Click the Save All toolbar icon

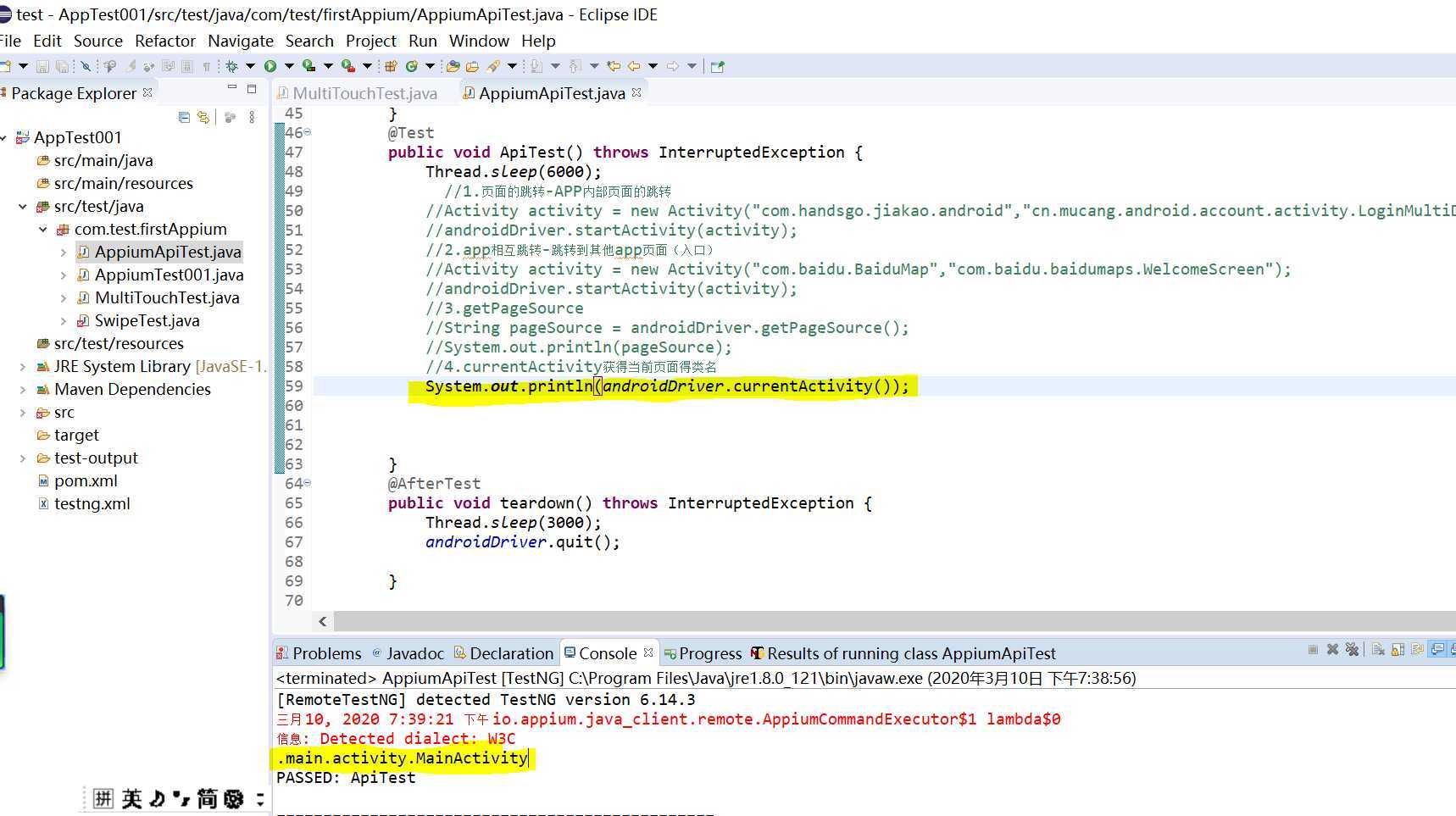click(63, 66)
